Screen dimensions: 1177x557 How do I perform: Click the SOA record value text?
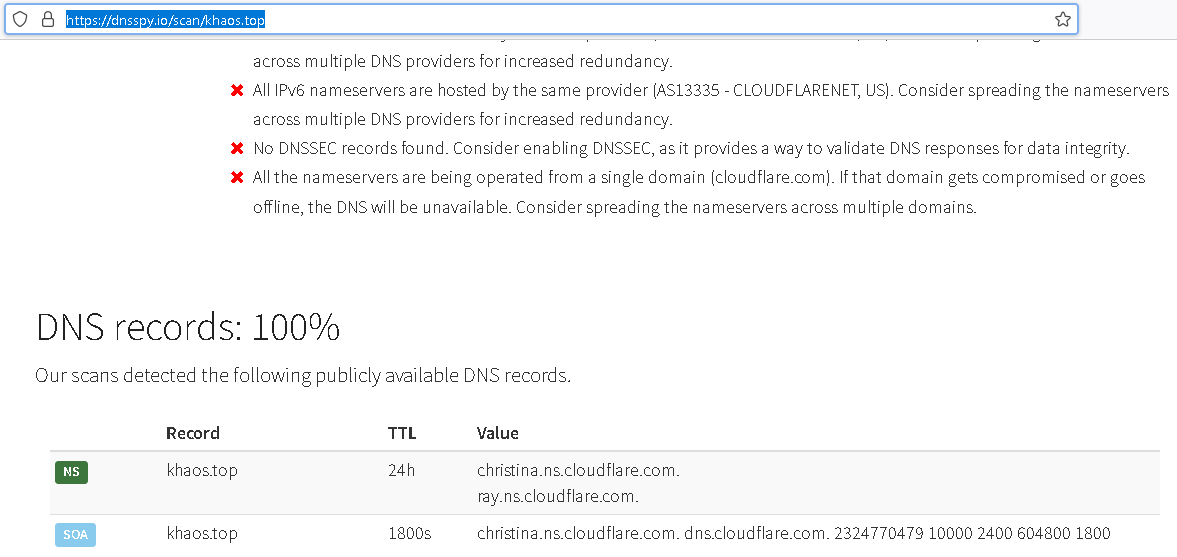793,534
